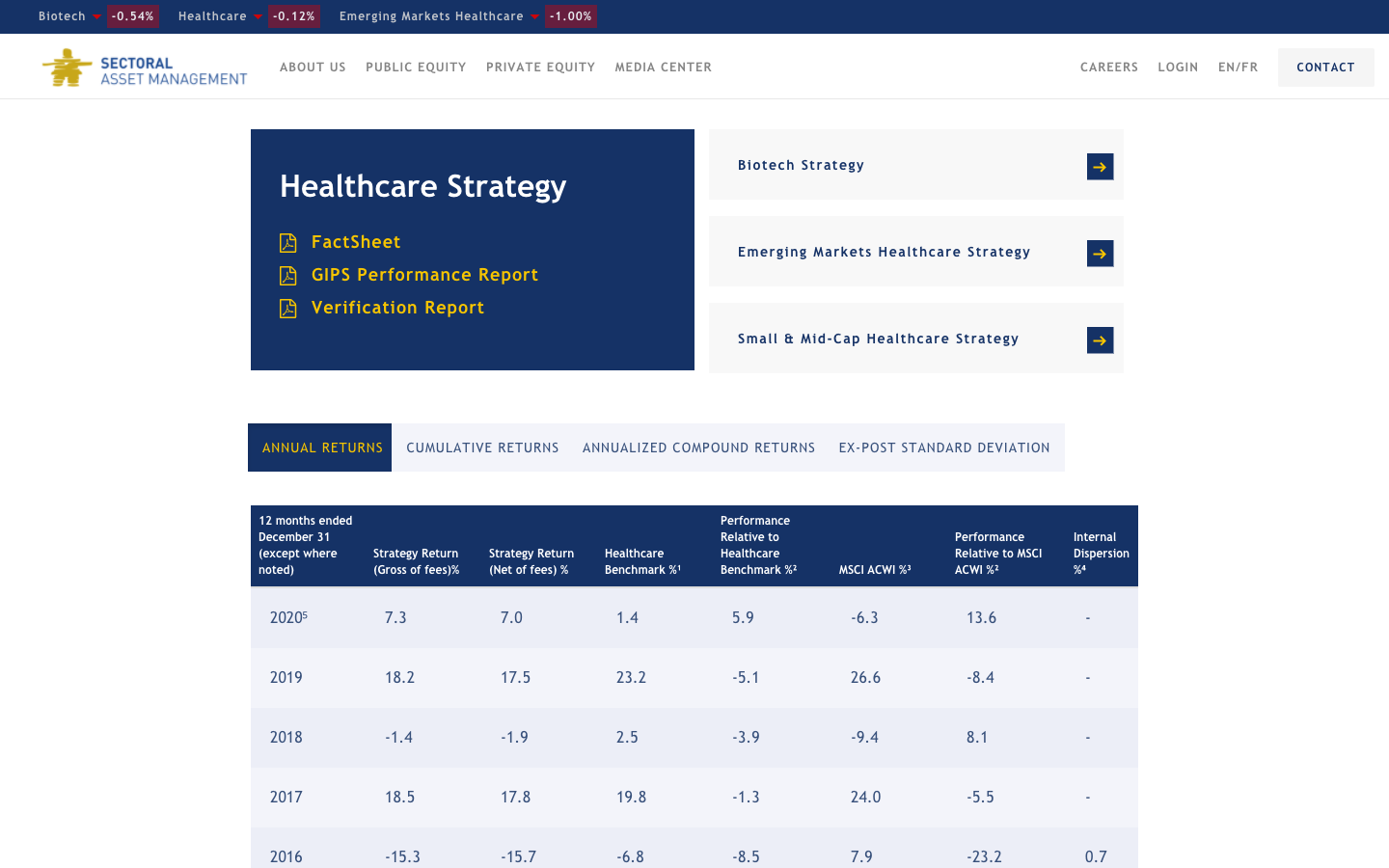This screenshot has width=1389, height=868.
Task: Click the -0.54% Biotech change badge
Action: click(132, 16)
